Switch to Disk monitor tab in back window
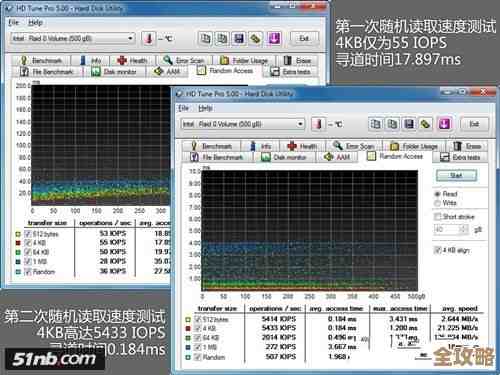This screenshot has height=375, width=500. 114,72
